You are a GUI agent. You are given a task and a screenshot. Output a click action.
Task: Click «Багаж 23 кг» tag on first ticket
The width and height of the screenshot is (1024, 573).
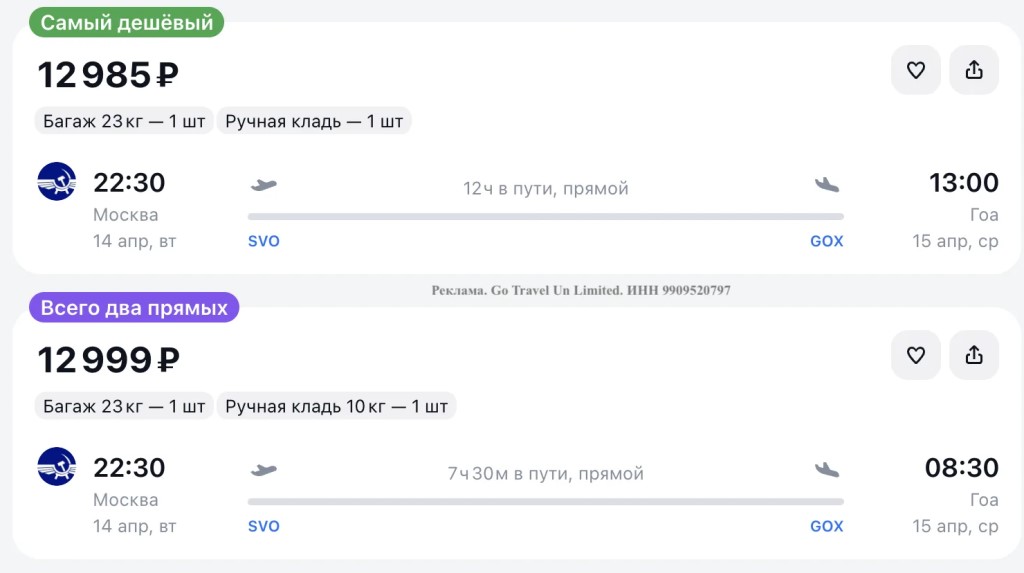tap(124, 122)
